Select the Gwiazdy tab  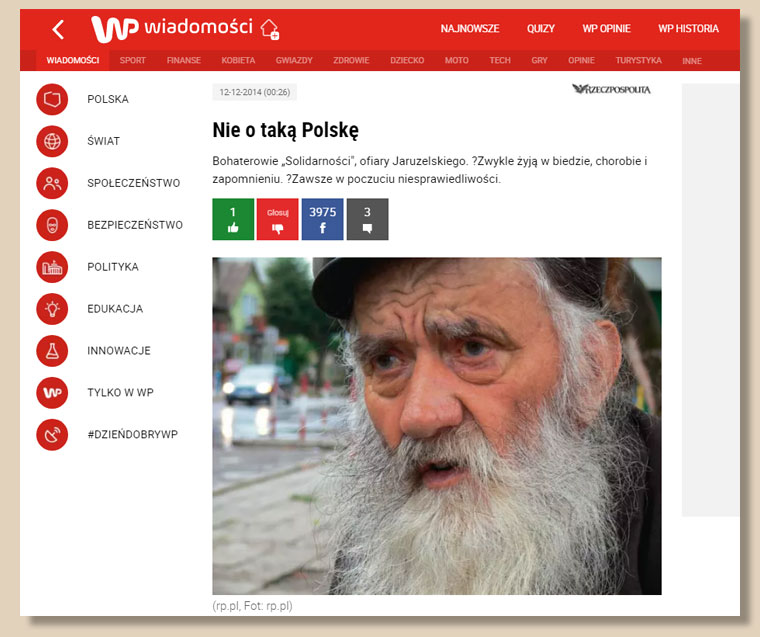click(294, 61)
